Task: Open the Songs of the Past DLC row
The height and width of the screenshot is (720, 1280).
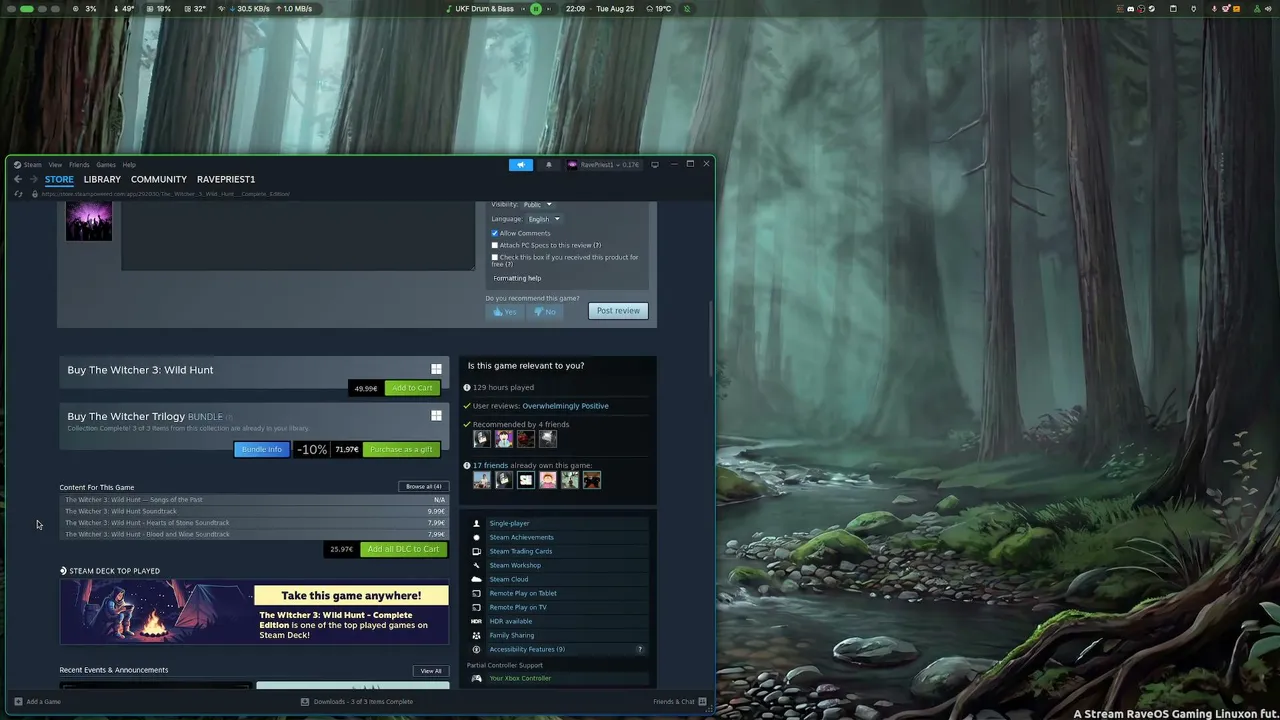Action: [x=254, y=499]
